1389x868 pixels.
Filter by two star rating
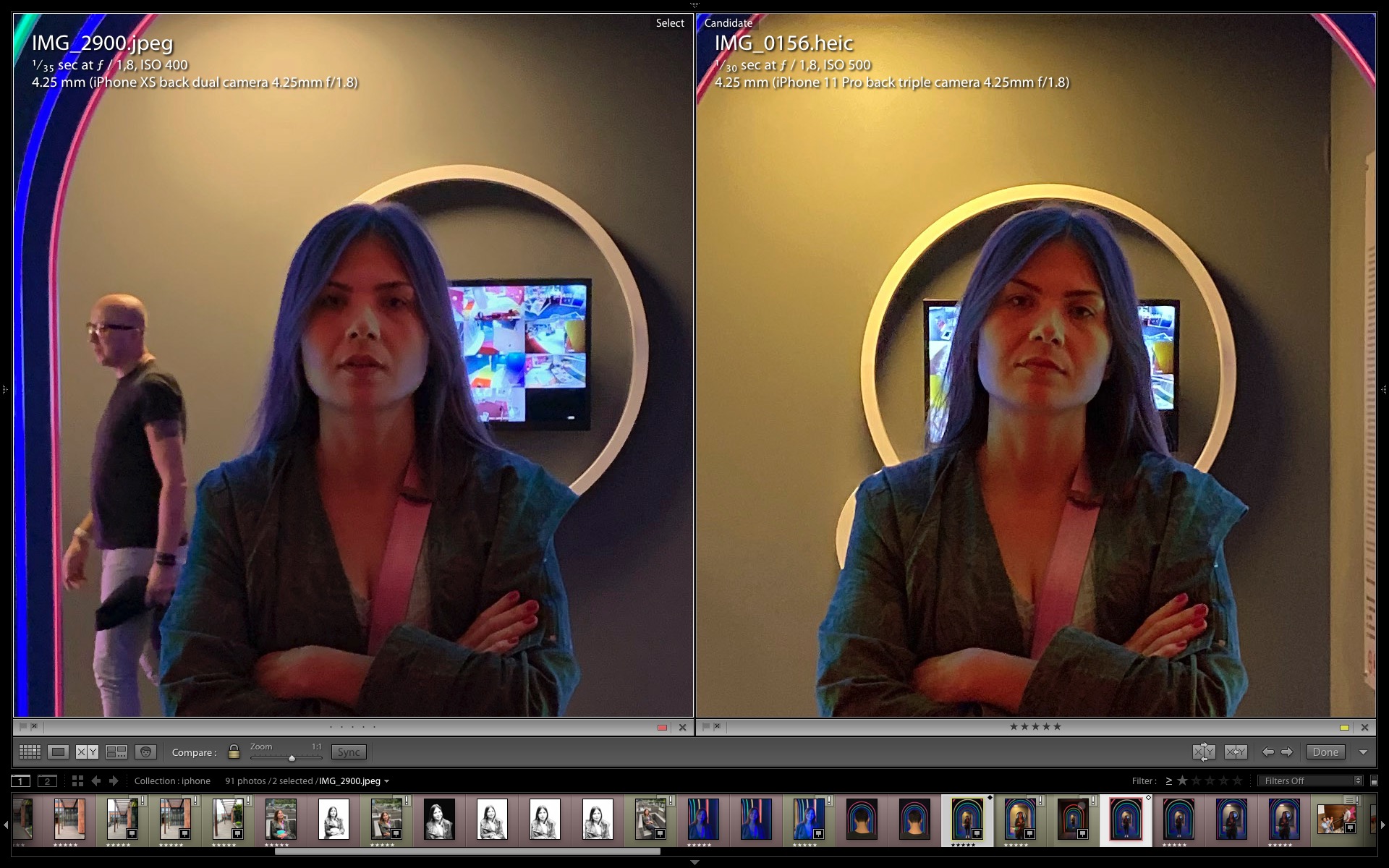[x=1196, y=781]
